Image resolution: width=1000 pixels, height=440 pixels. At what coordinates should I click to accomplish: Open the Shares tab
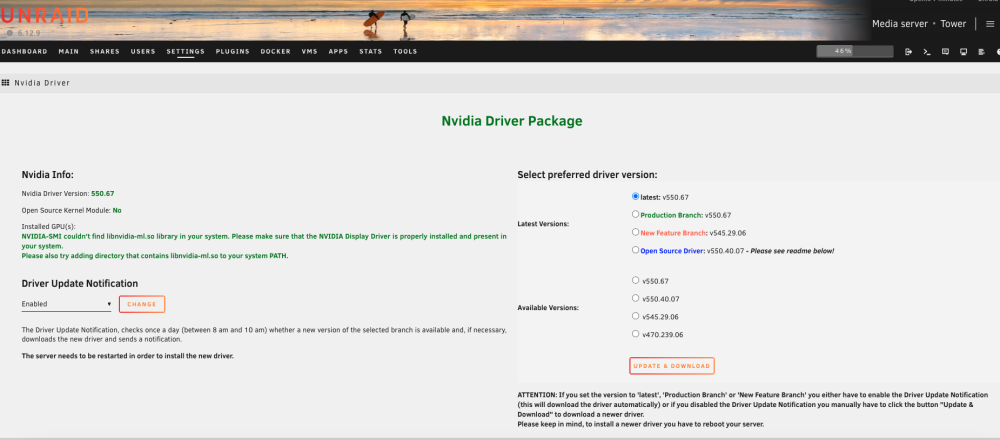click(x=105, y=52)
